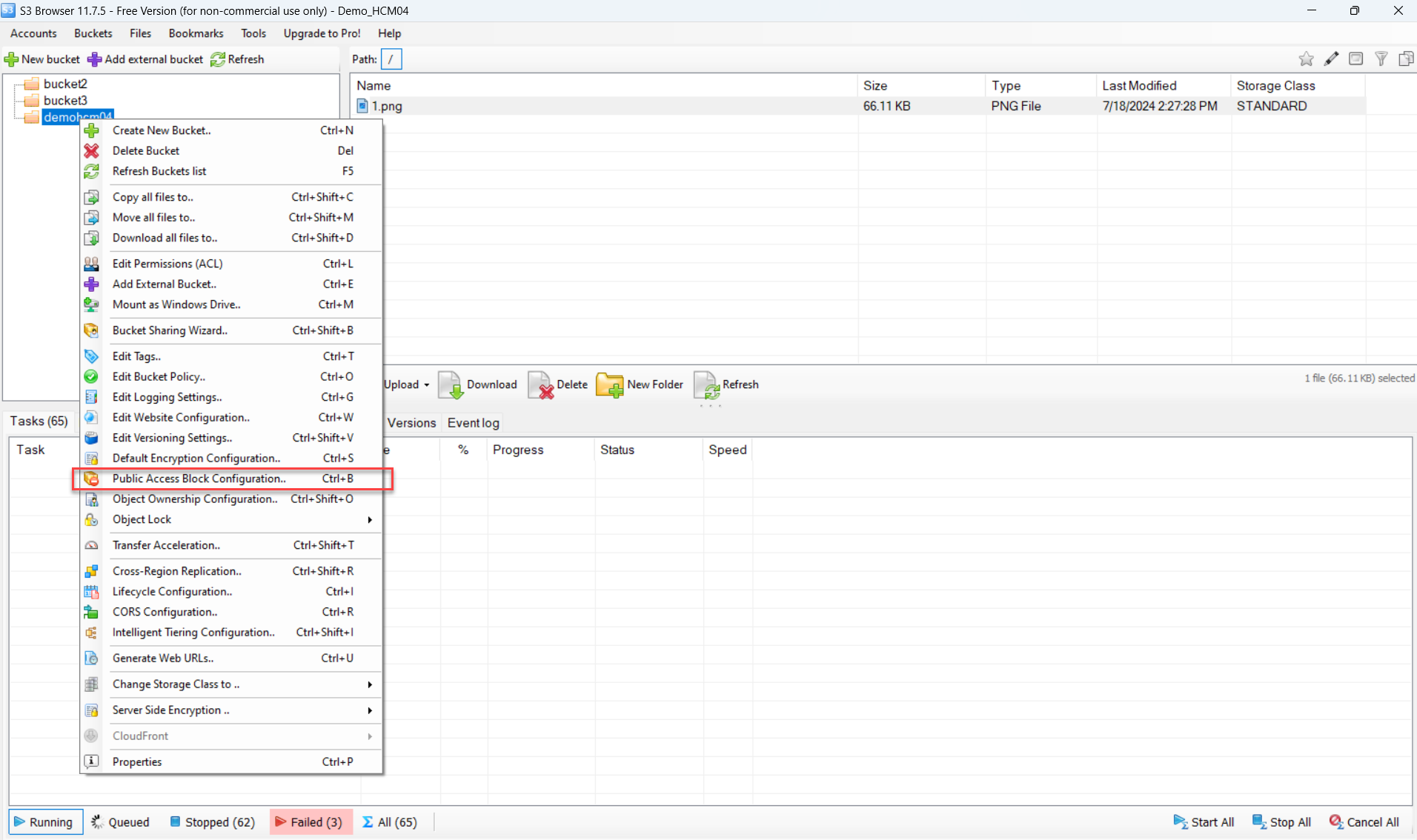Open the Upload dropdown arrow
The width and height of the screenshot is (1417, 840).
pos(426,385)
